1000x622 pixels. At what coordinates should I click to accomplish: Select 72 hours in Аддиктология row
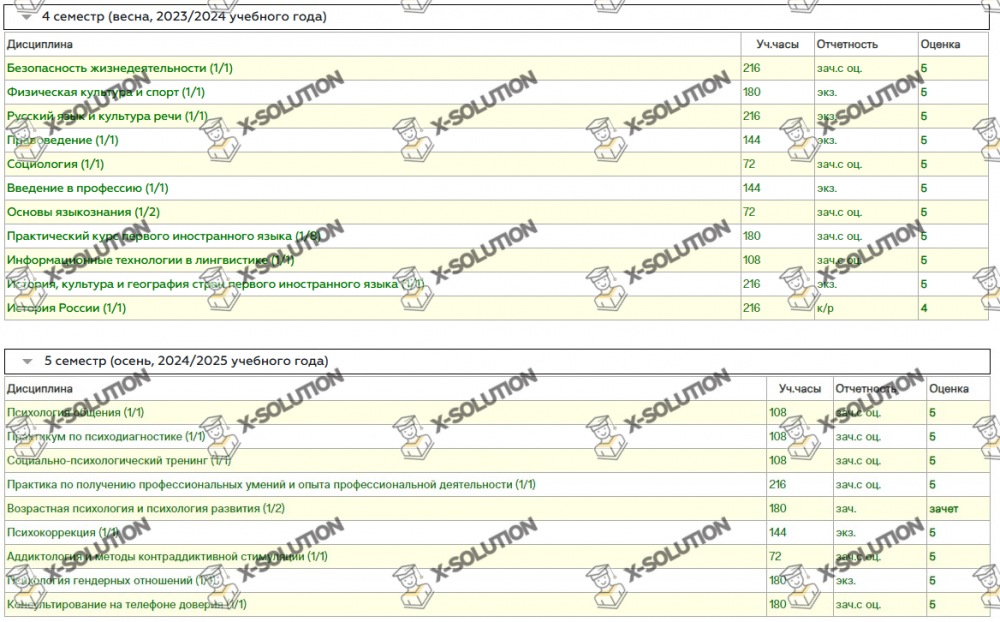click(x=775, y=556)
